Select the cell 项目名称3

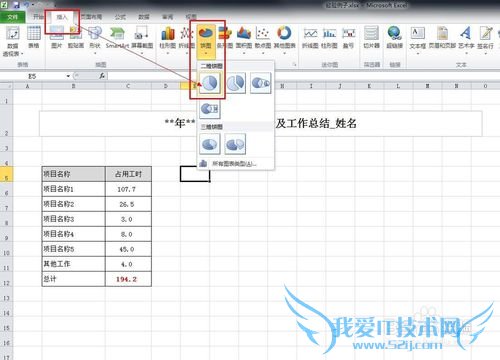74,219
